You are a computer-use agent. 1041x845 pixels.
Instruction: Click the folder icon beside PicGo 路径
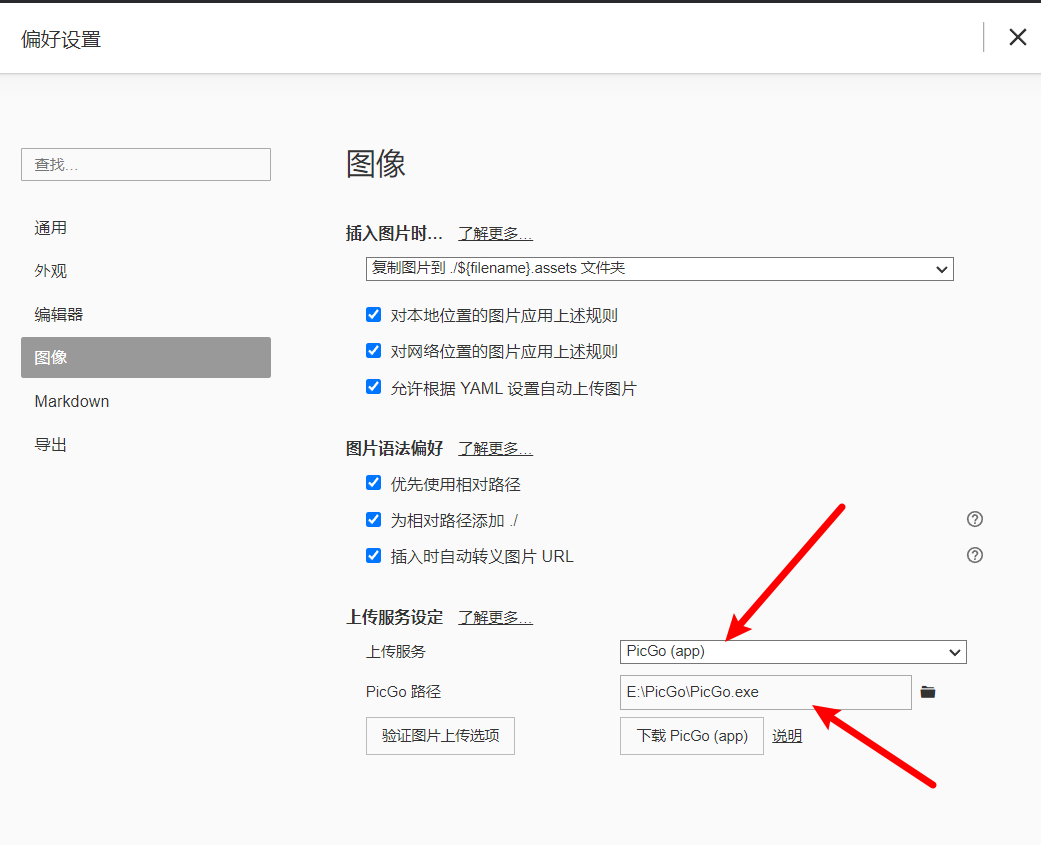click(x=928, y=692)
